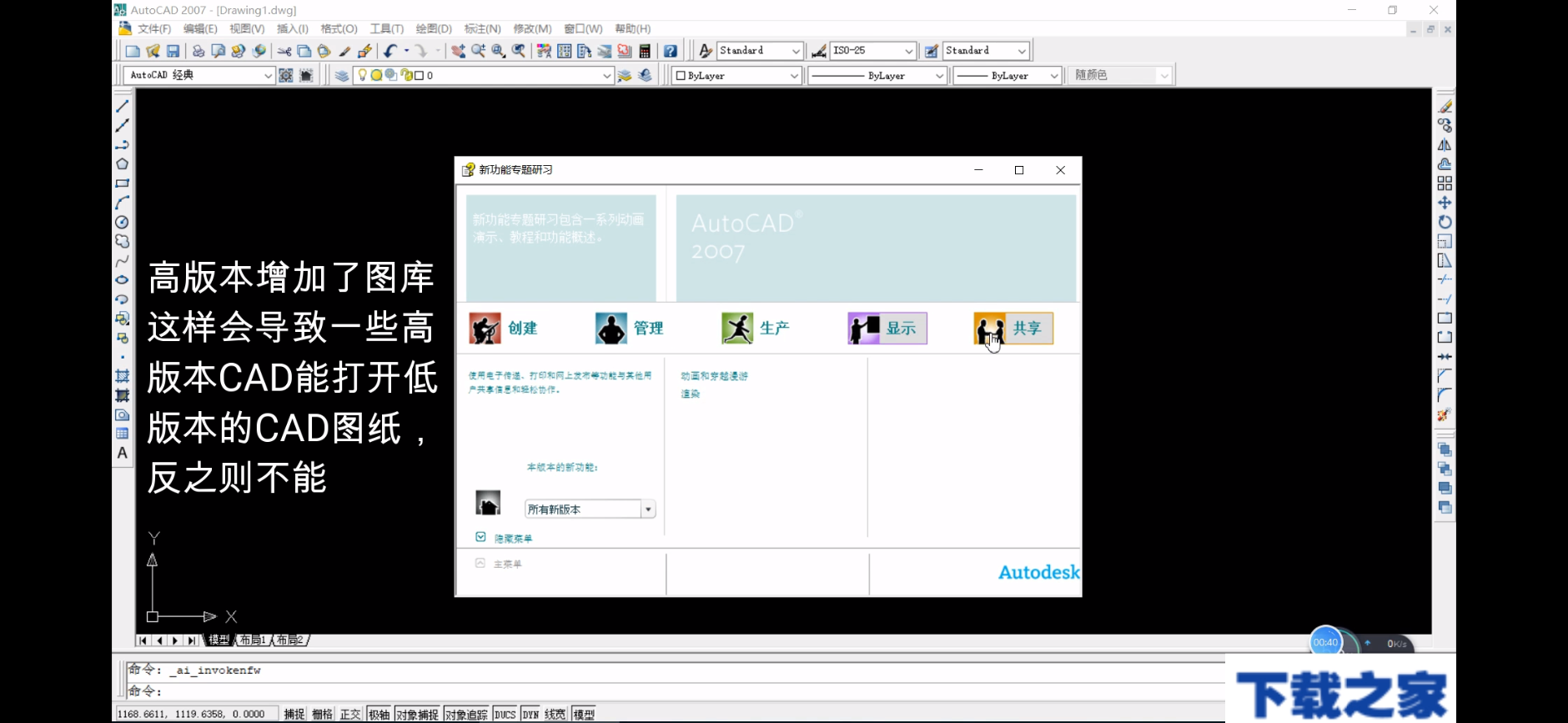
Task: Switch to the 布局1 layout tab
Action: point(253,640)
